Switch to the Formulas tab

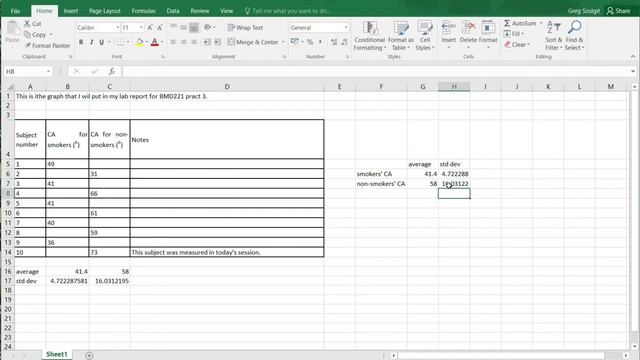[143, 11]
